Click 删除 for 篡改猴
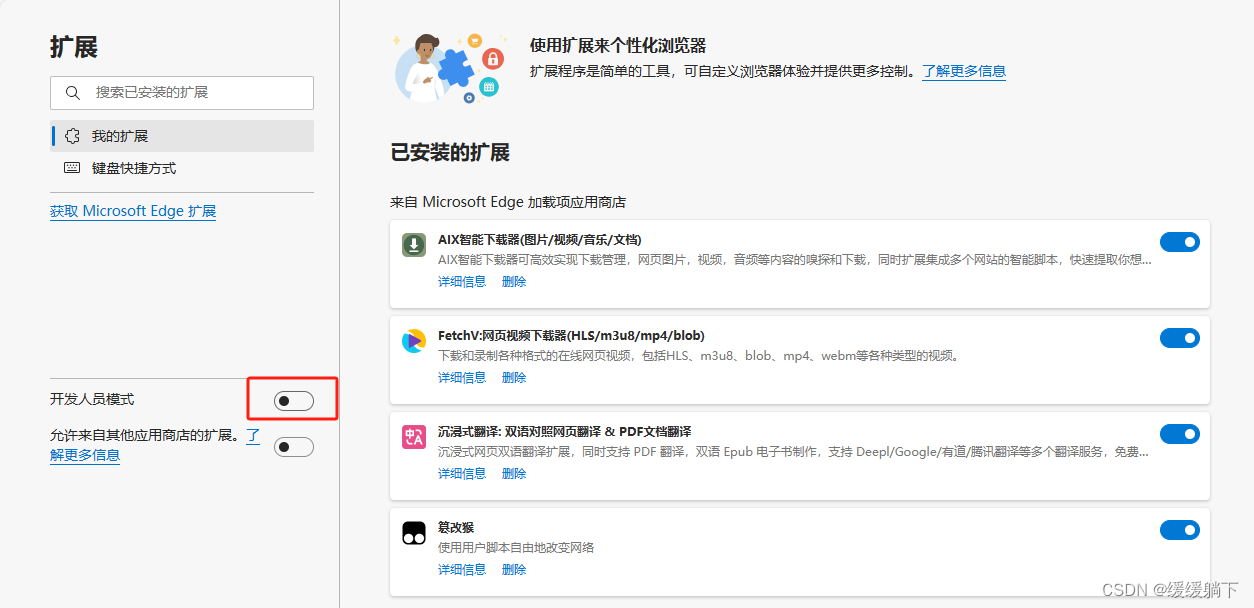The height and width of the screenshot is (608, 1254). point(514,570)
